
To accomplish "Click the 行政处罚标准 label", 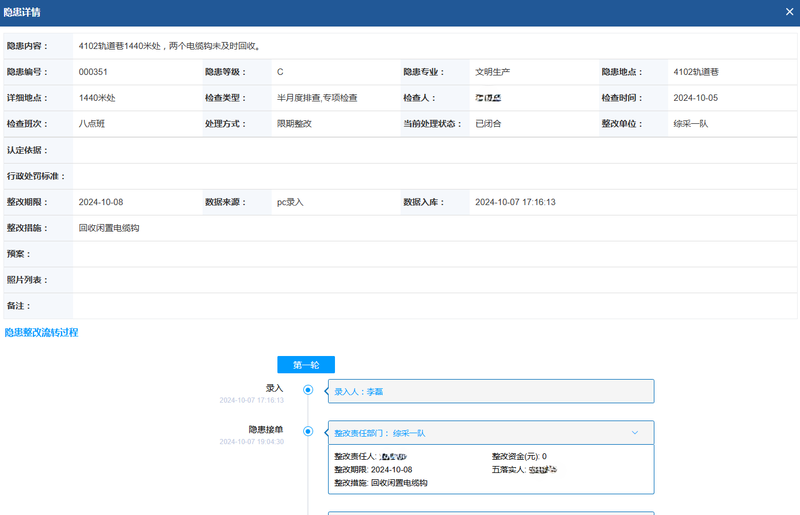I will (36, 176).
